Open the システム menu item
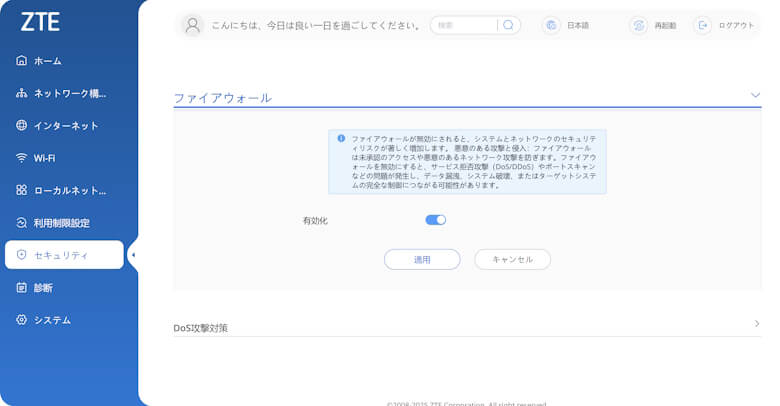Image resolution: width=780 pixels, height=406 pixels. coord(52,320)
